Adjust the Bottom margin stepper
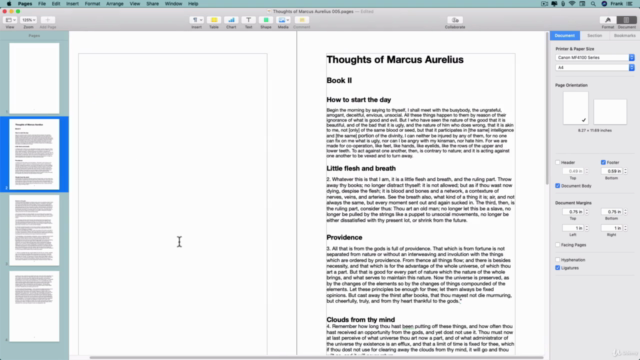Viewport: 640px width, 360px height. click(x=625, y=211)
